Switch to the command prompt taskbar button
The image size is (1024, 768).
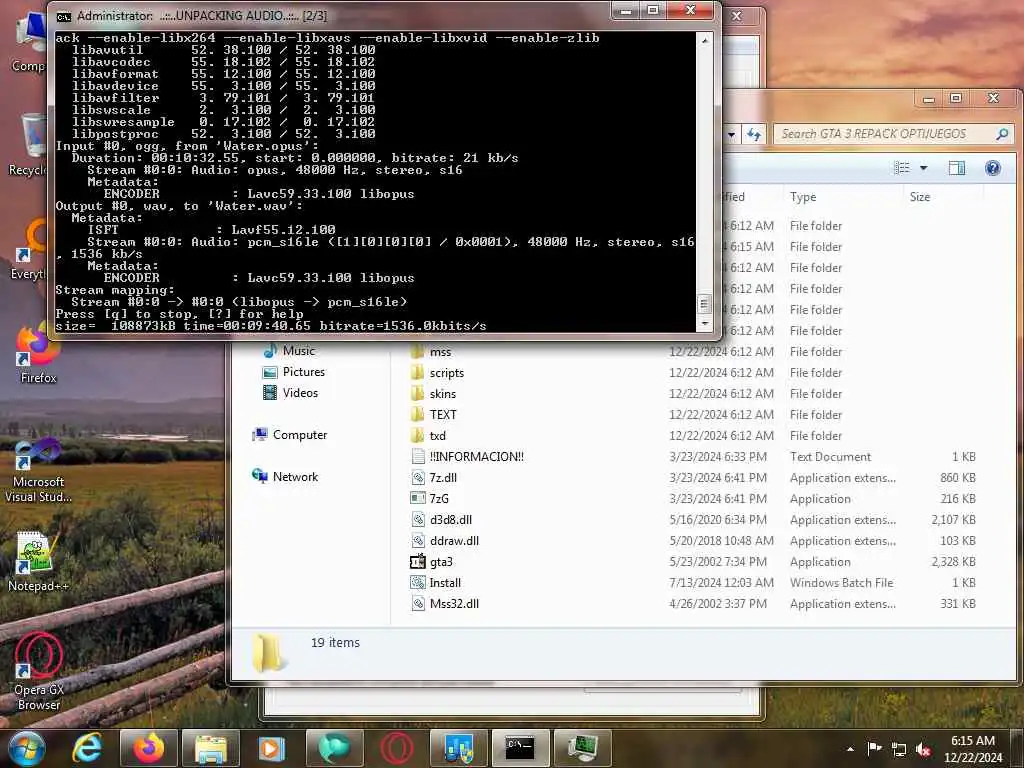click(520, 748)
